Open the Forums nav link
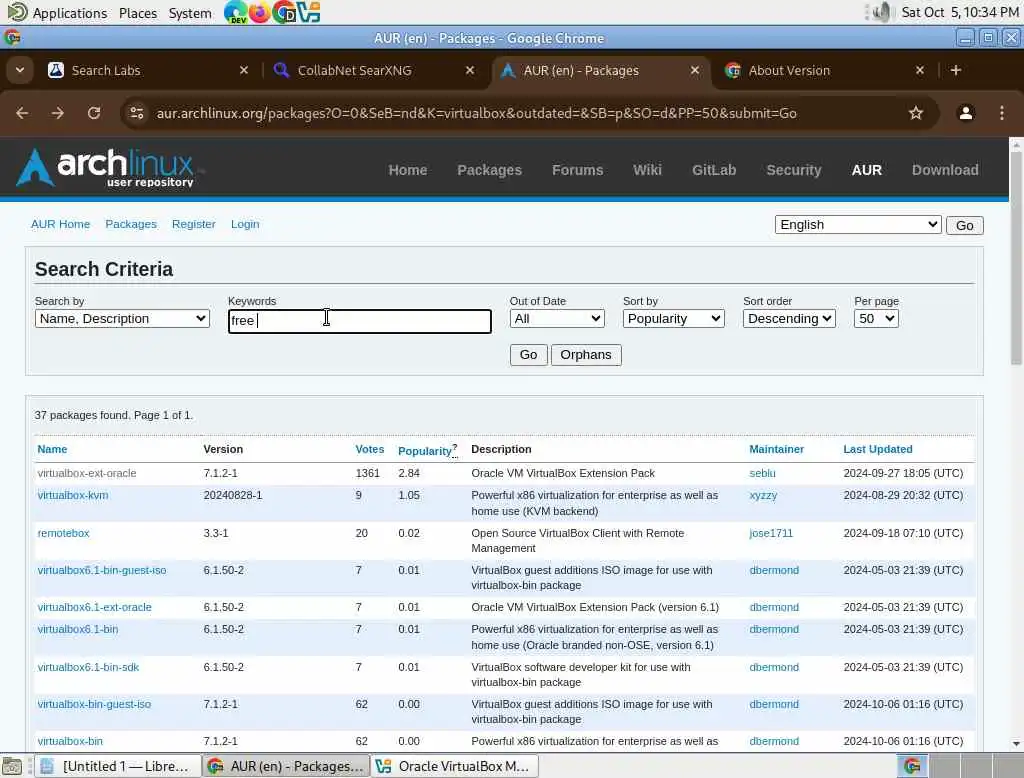 point(577,170)
